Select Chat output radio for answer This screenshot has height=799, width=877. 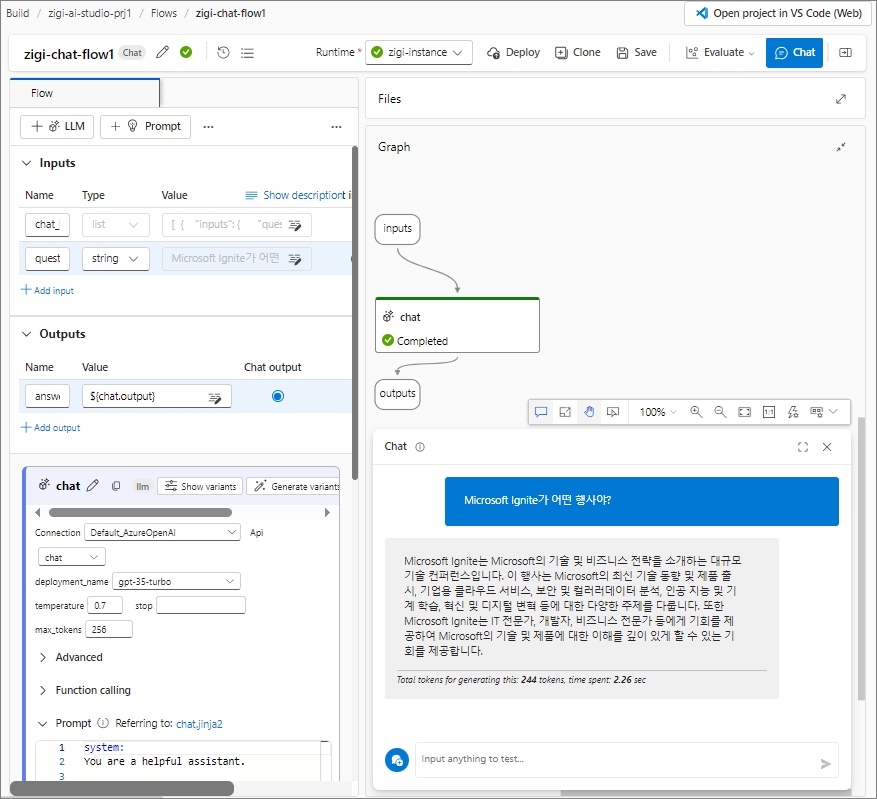pyautogui.click(x=277, y=396)
